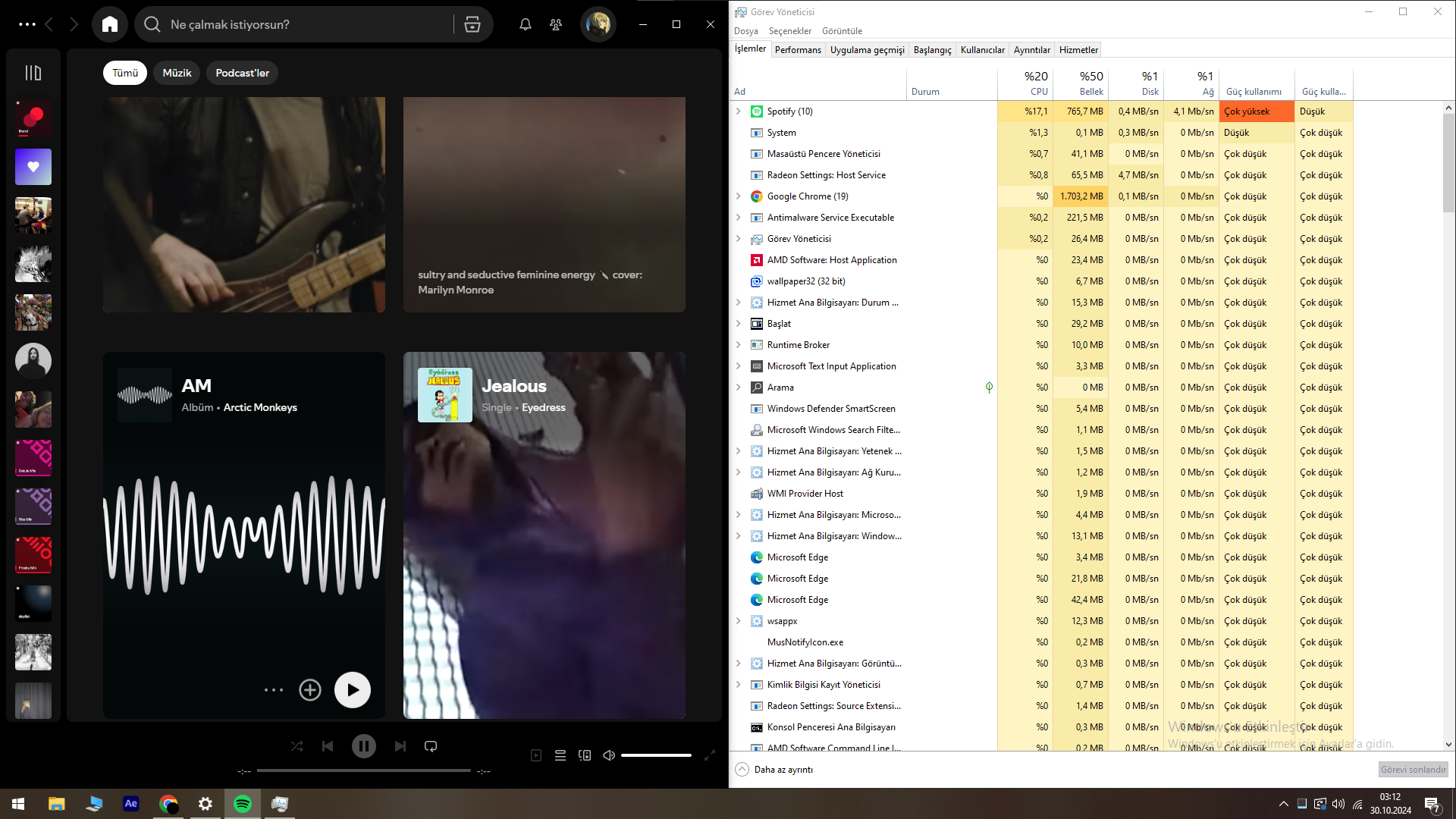The width and height of the screenshot is (1456, 819).
Task: Click connect to a device icon
Action: pyautogui.click(x=585, y=755)
